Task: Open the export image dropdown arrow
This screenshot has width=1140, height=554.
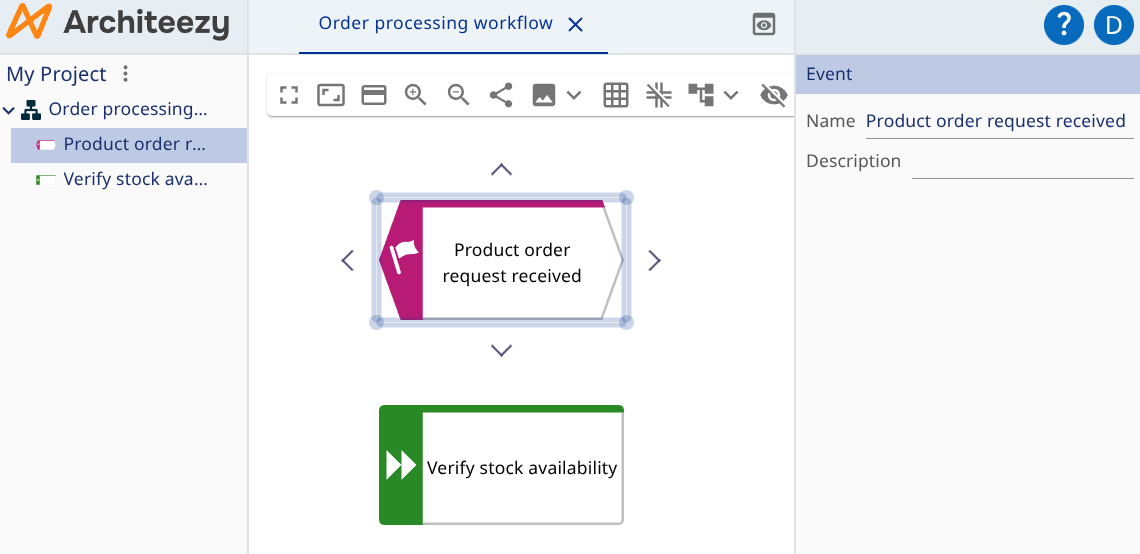Action: click(574, 95)
